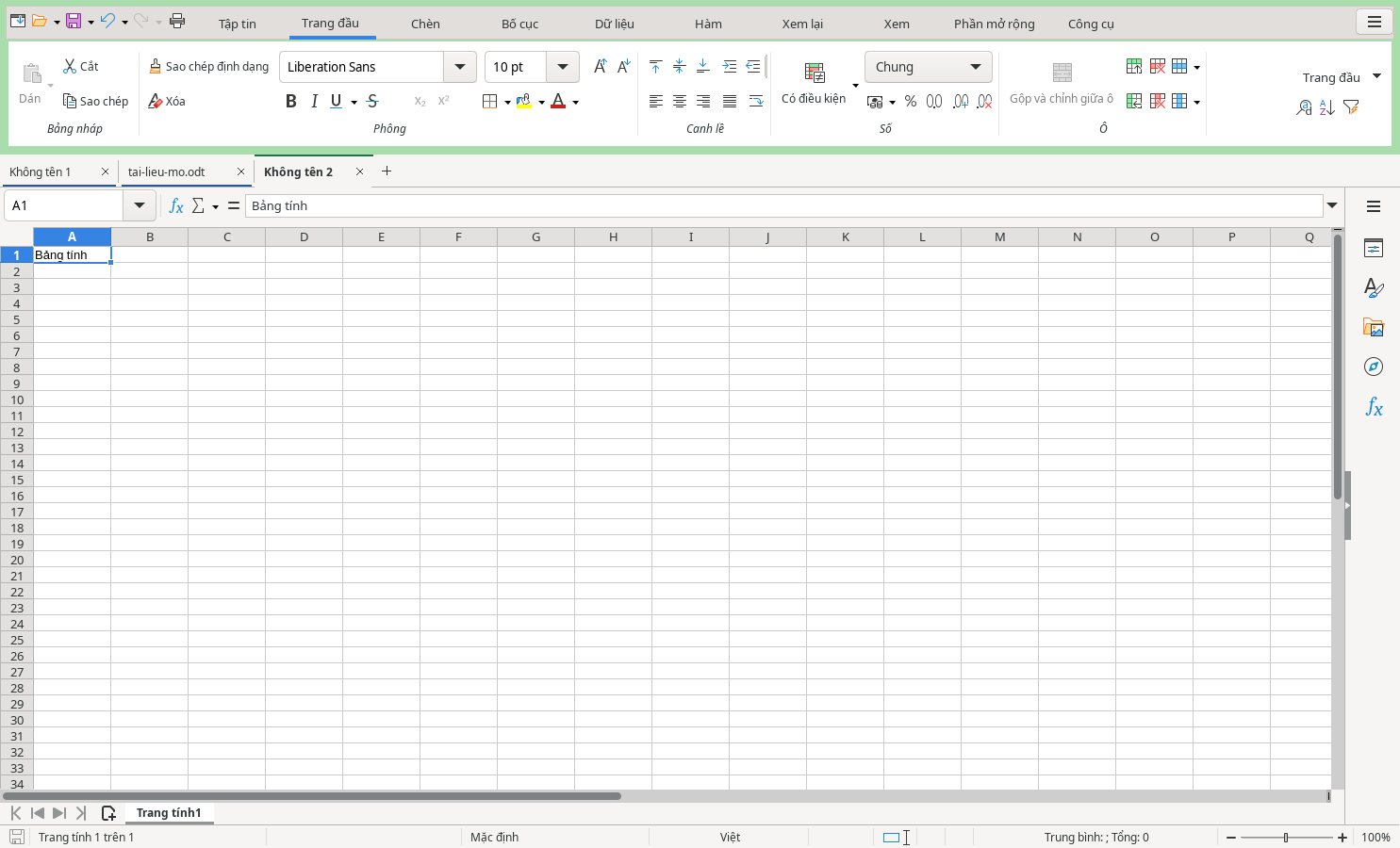
Task: Click the increase font size icon
Action: coord(600,66)
